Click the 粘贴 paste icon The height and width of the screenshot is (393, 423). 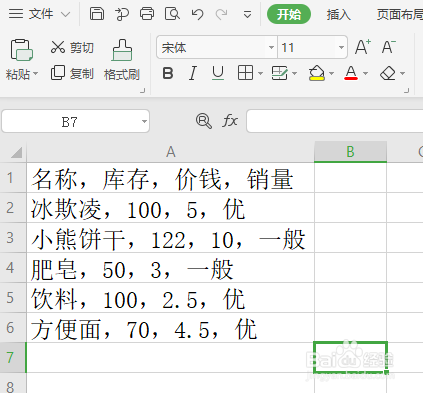[x=22, y=50]
